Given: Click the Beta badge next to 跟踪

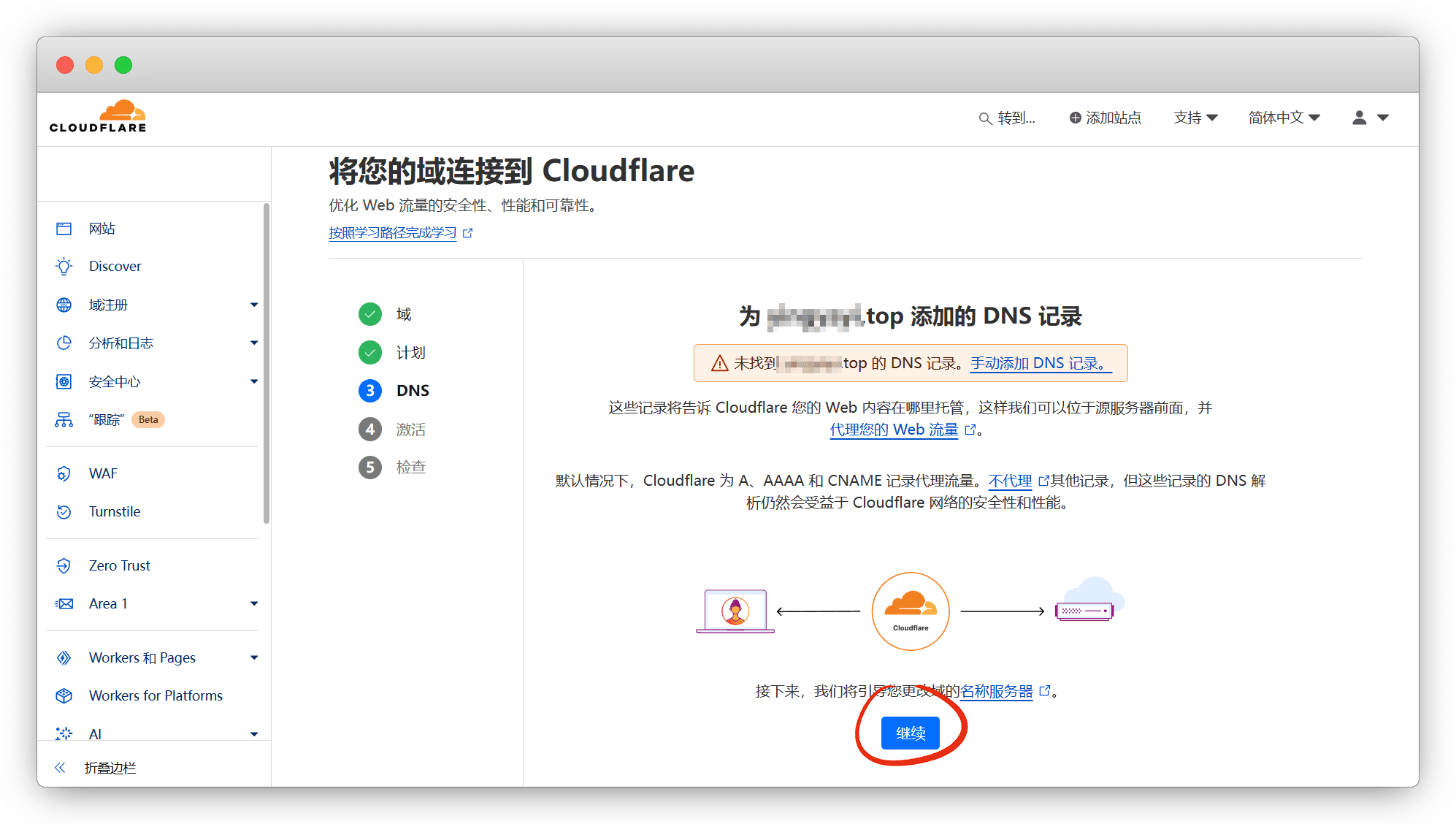Looking at the screenshot, I should click(148, 419).
